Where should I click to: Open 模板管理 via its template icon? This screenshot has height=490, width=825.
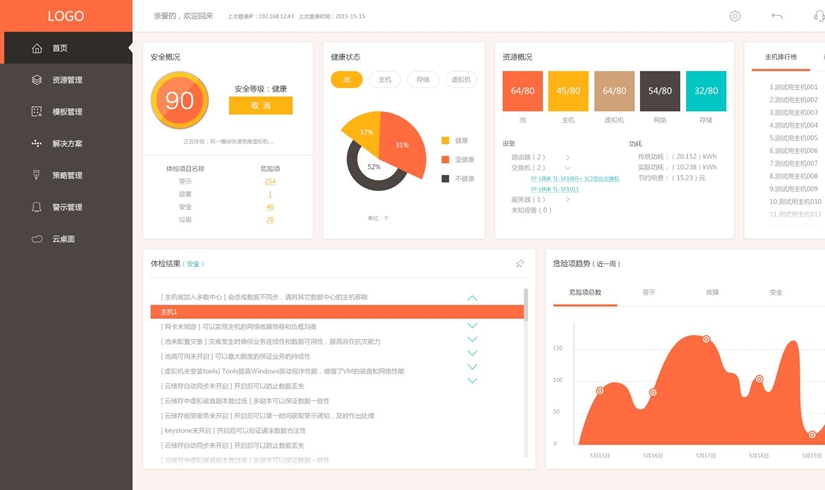click(x=37, y=112)
